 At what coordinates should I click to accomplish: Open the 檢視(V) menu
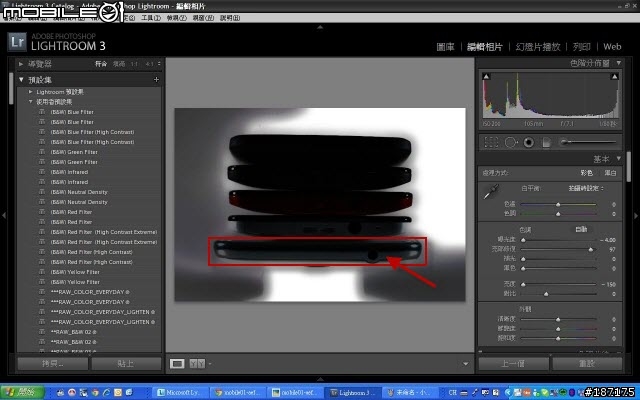click(176, 18)
